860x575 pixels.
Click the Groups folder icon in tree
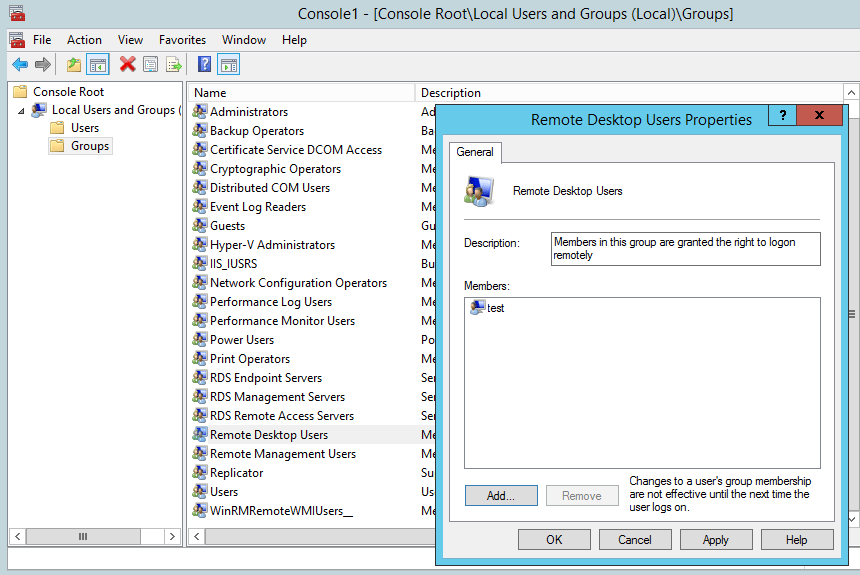(x=57, y=146)
